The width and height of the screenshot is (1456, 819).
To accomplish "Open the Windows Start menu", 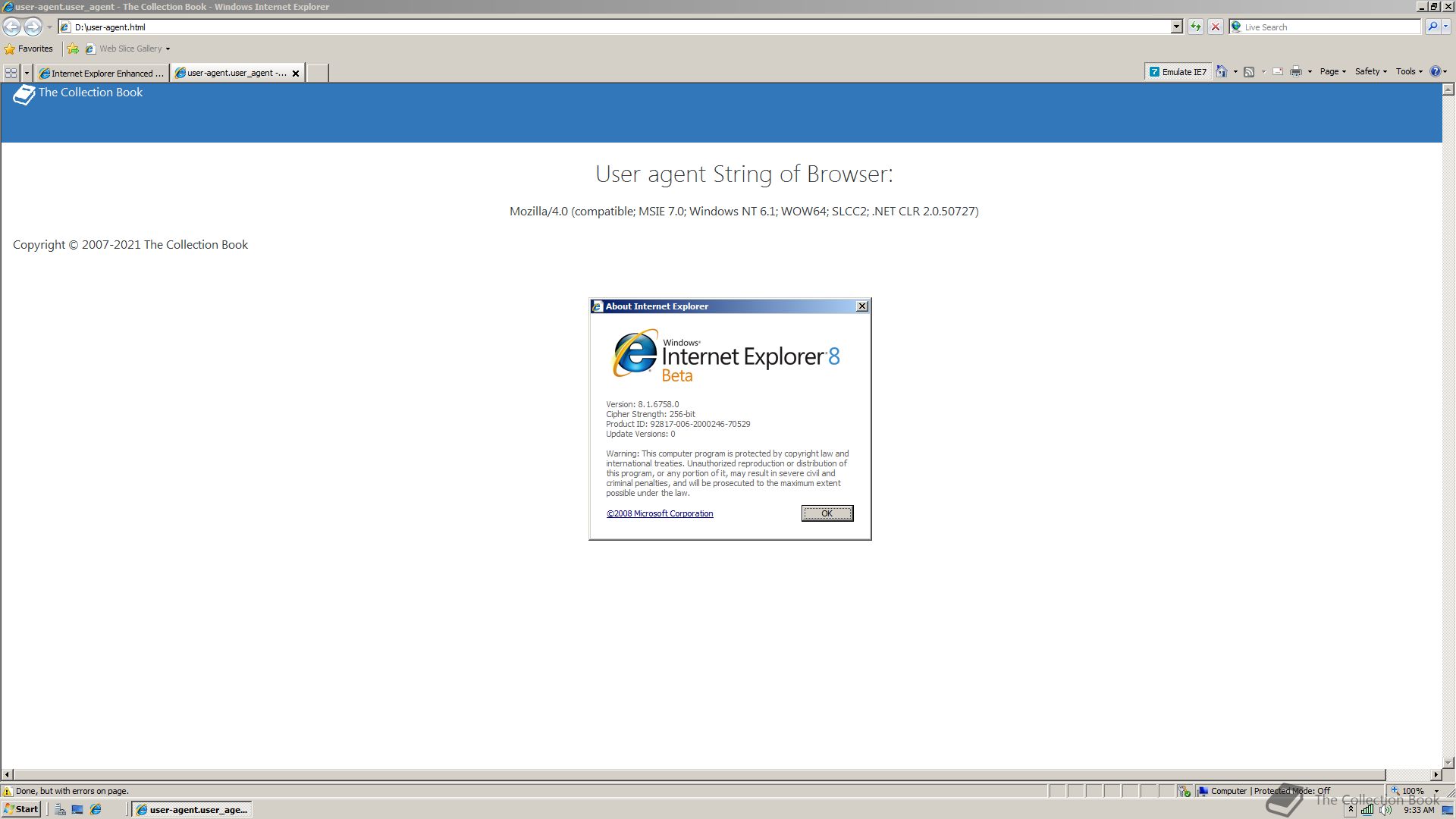I will tap(21, 809).
